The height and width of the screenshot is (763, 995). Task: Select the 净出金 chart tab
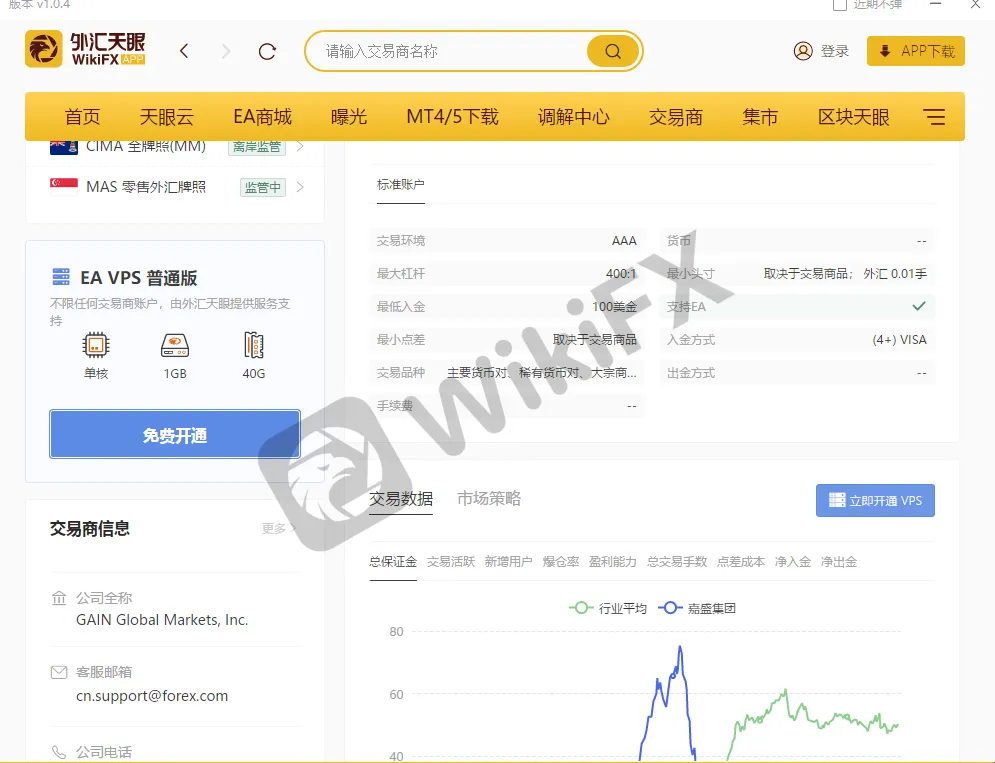tap(838, 562)
